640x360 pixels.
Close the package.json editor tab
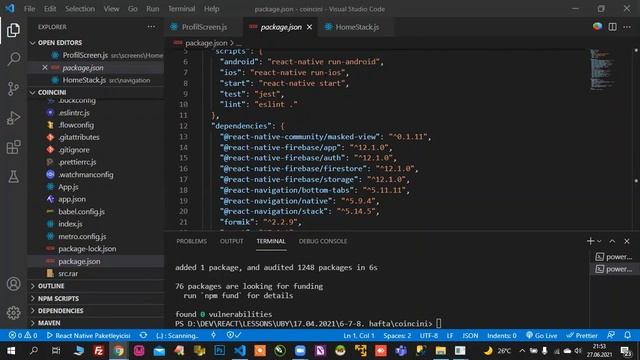coord(309,27)
